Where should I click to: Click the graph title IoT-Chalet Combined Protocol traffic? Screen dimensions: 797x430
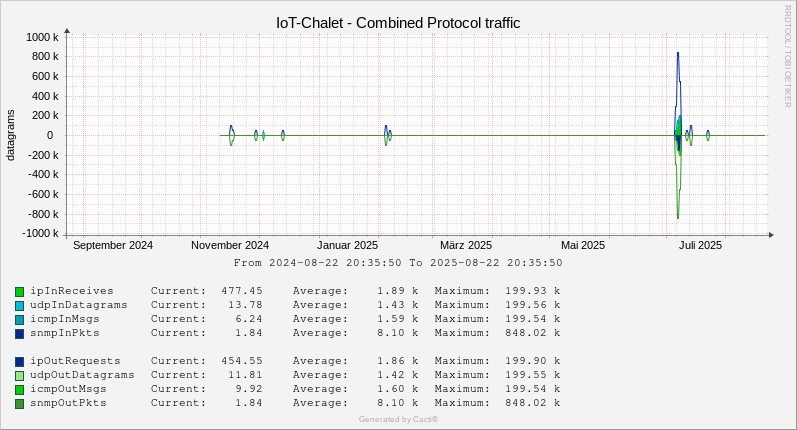click(x=398, y=23)
